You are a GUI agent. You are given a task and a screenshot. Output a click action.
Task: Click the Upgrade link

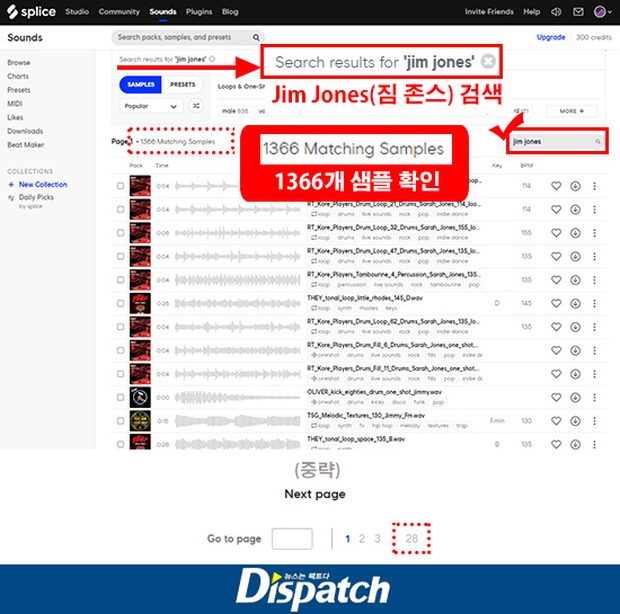click(550, 37)
